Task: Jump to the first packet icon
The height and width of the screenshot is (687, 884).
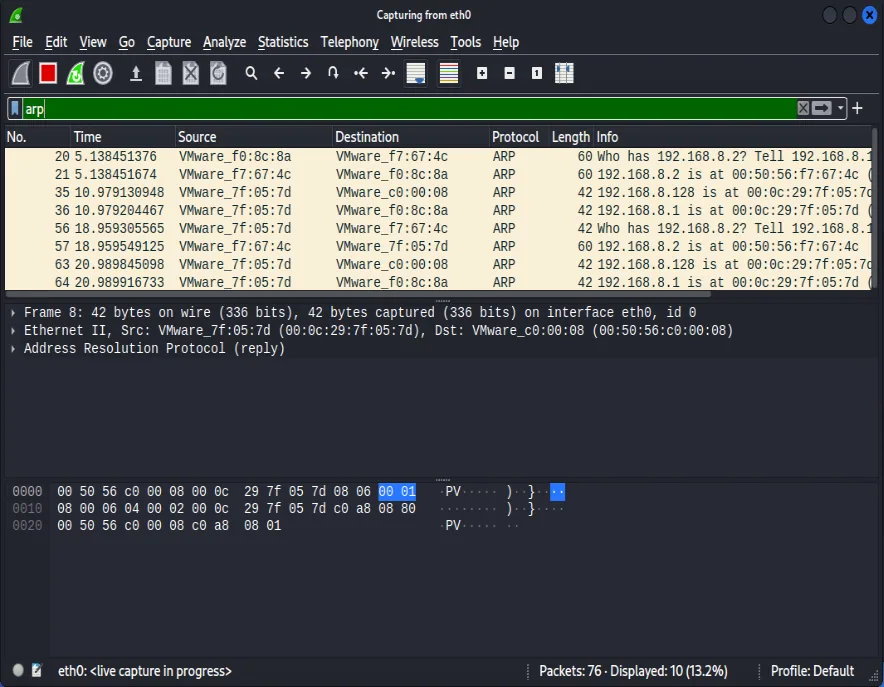Action: click(361, 73)
